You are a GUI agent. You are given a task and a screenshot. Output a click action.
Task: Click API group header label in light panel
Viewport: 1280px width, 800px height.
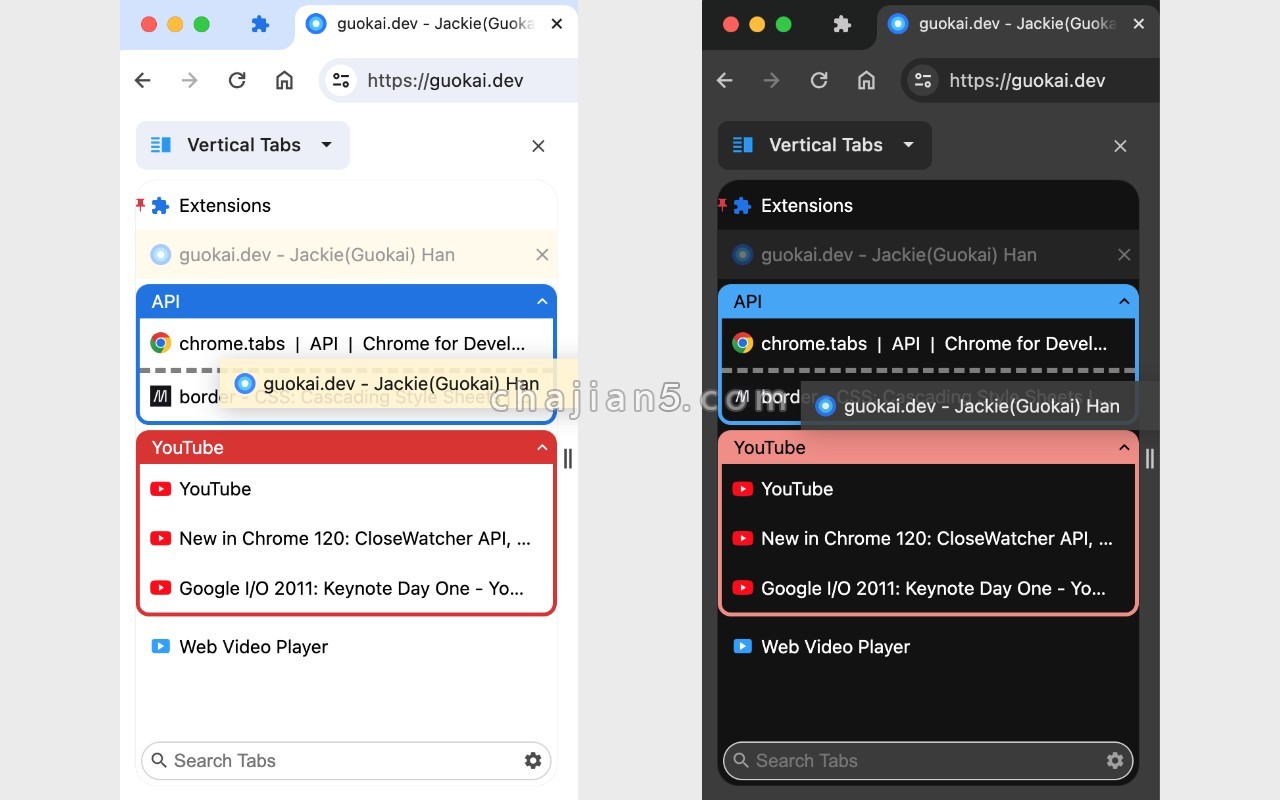point(166,302)
